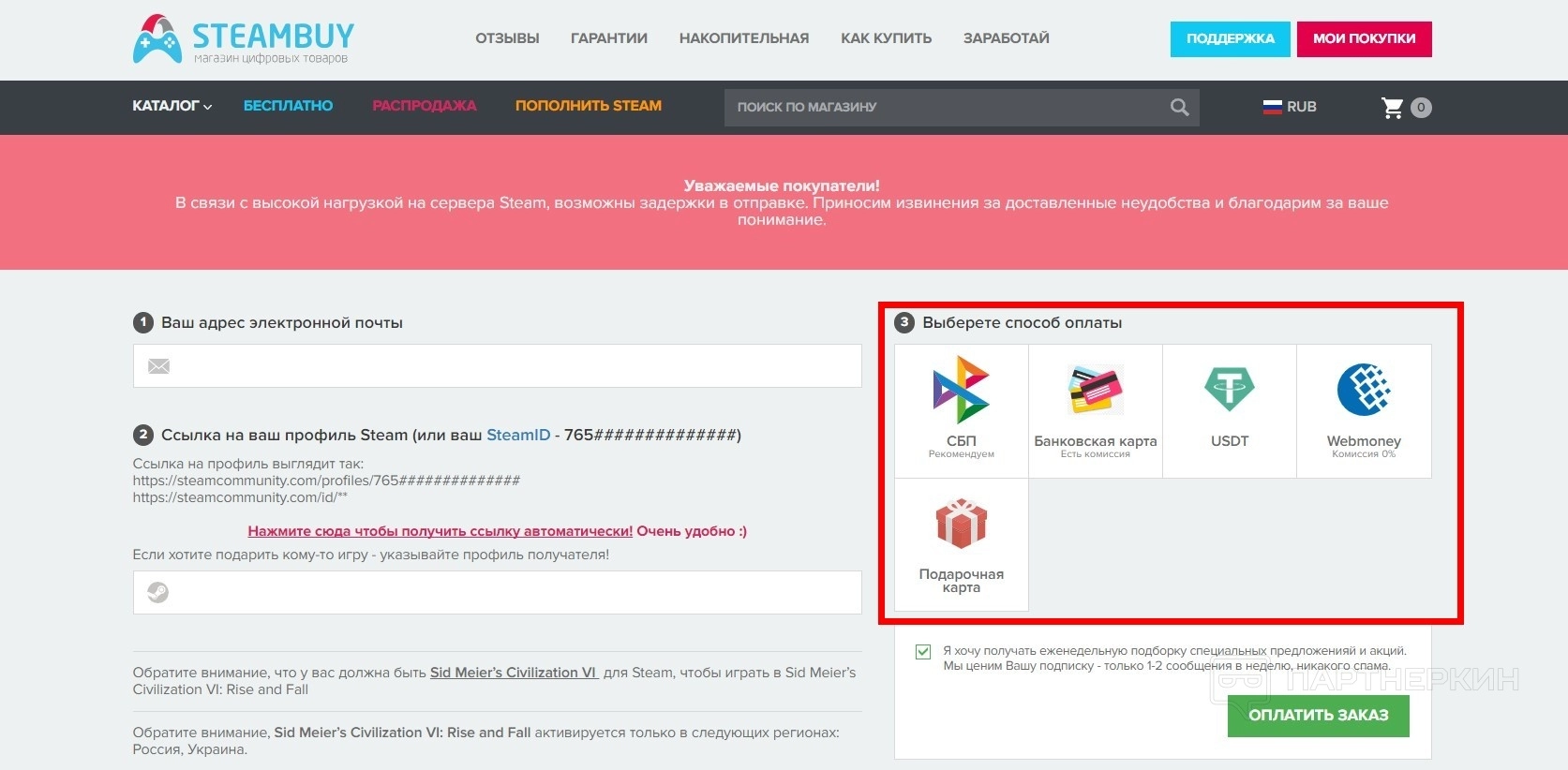Select the USDT Tether icon
The image size is (1568, 770).
click(x=1229, y=389)
